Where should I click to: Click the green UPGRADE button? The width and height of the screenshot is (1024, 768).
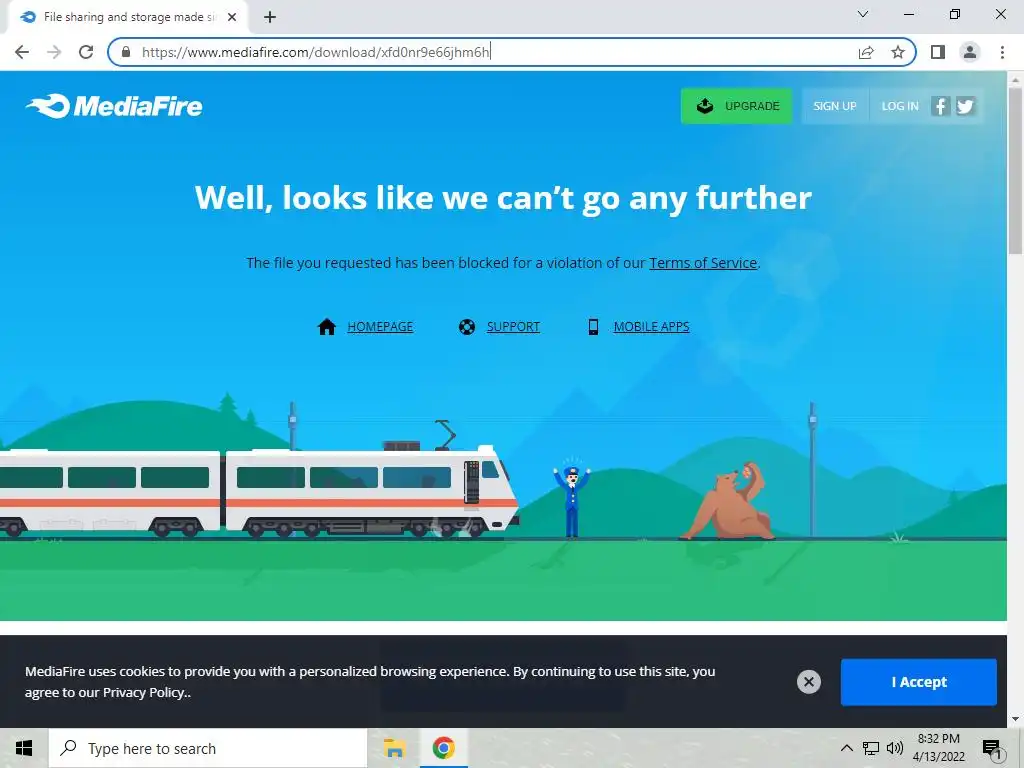click(x=737, y=106)
